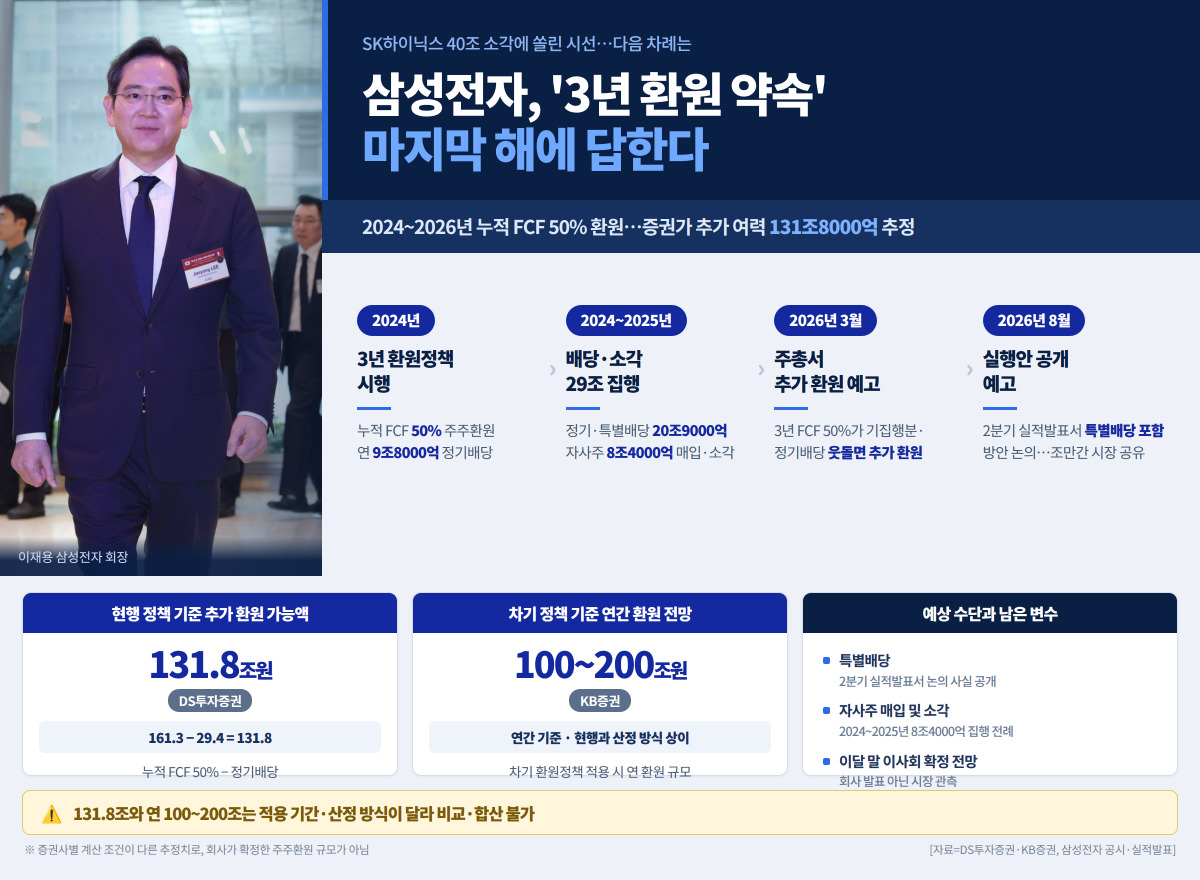Click the chevron arrow after '3년 환원정책 시행'
The image size is (1200, 880).
coord(553,370)
